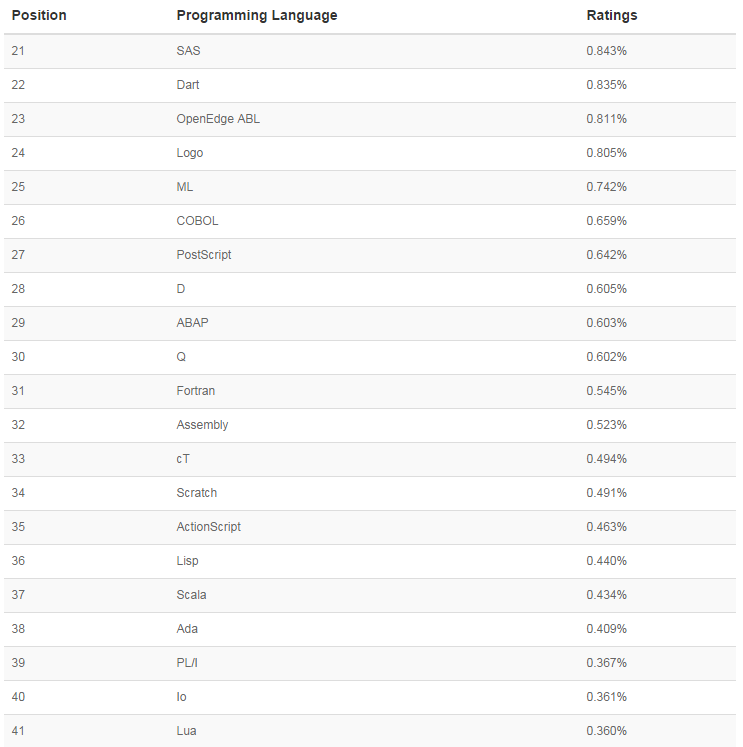Click the Lisp language name
Screen dimensions: 743x747
tap(187, 561)
